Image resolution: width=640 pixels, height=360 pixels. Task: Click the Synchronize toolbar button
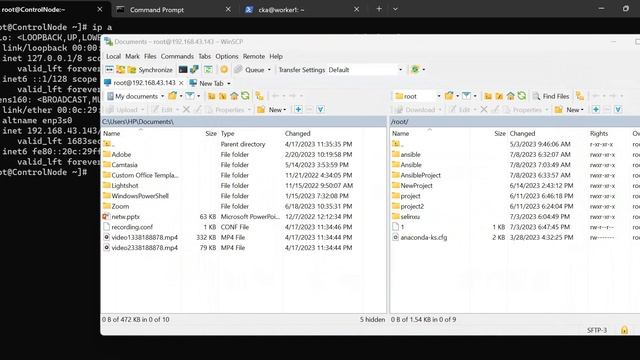(x=150, y=70)
